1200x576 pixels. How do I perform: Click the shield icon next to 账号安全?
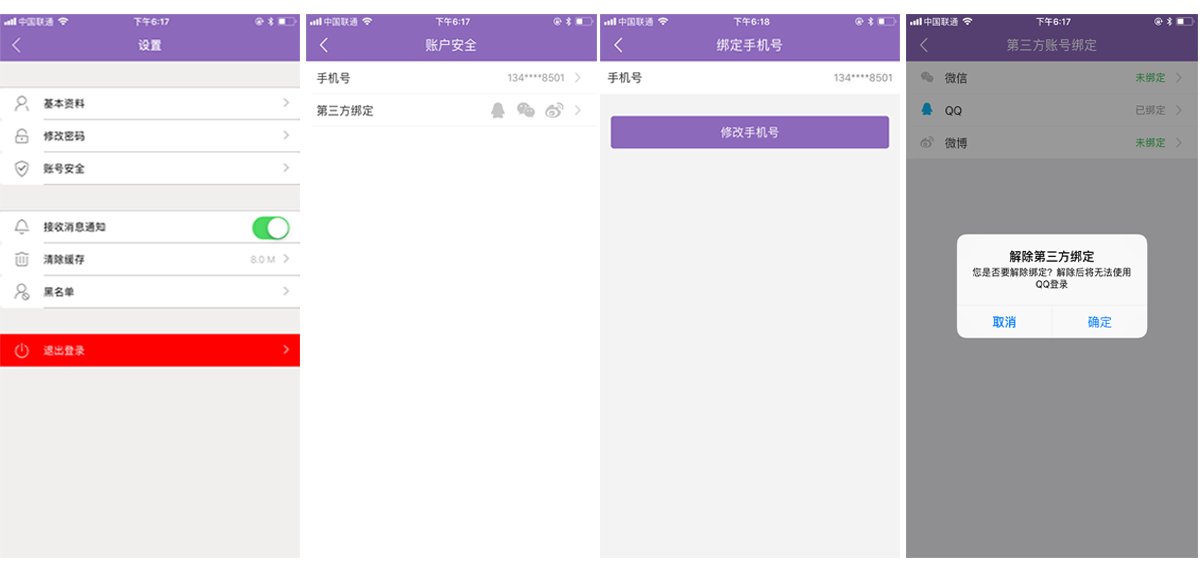(x=22, y=168)
